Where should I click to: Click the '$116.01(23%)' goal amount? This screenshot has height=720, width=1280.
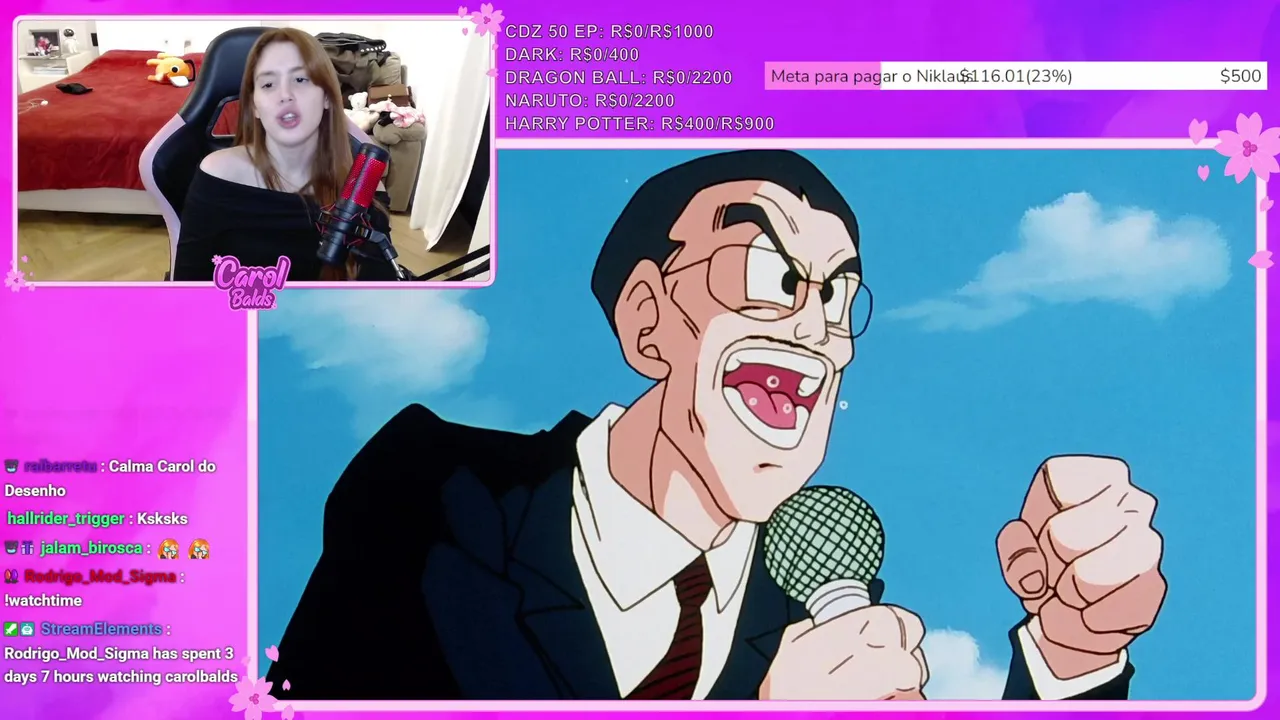pos(1016,76)
